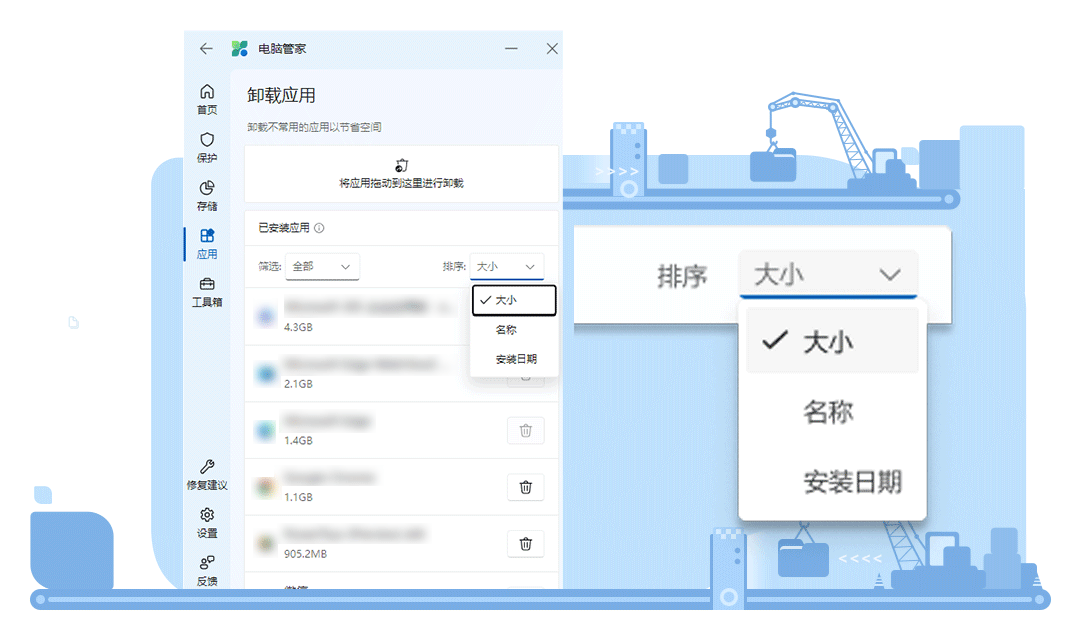This screenshot has width=1080, height=634.
Task: Click the uninstall drop icon above the drag text
Action: [402, 165]
